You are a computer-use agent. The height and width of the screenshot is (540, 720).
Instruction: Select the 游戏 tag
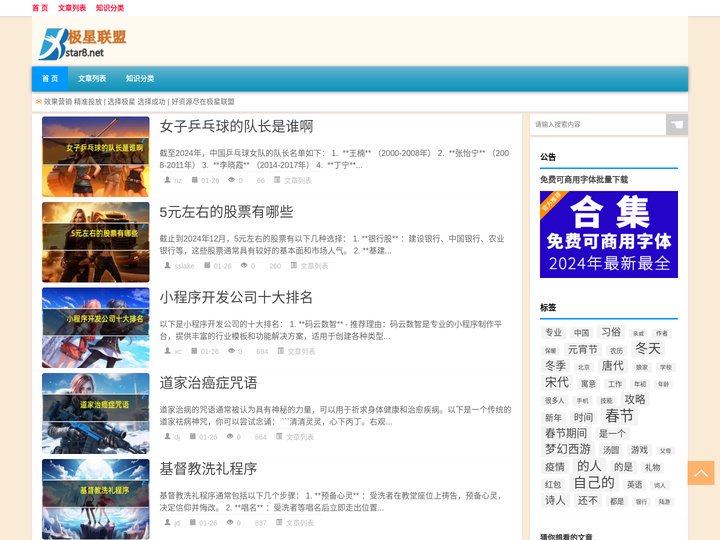point(639,450)
